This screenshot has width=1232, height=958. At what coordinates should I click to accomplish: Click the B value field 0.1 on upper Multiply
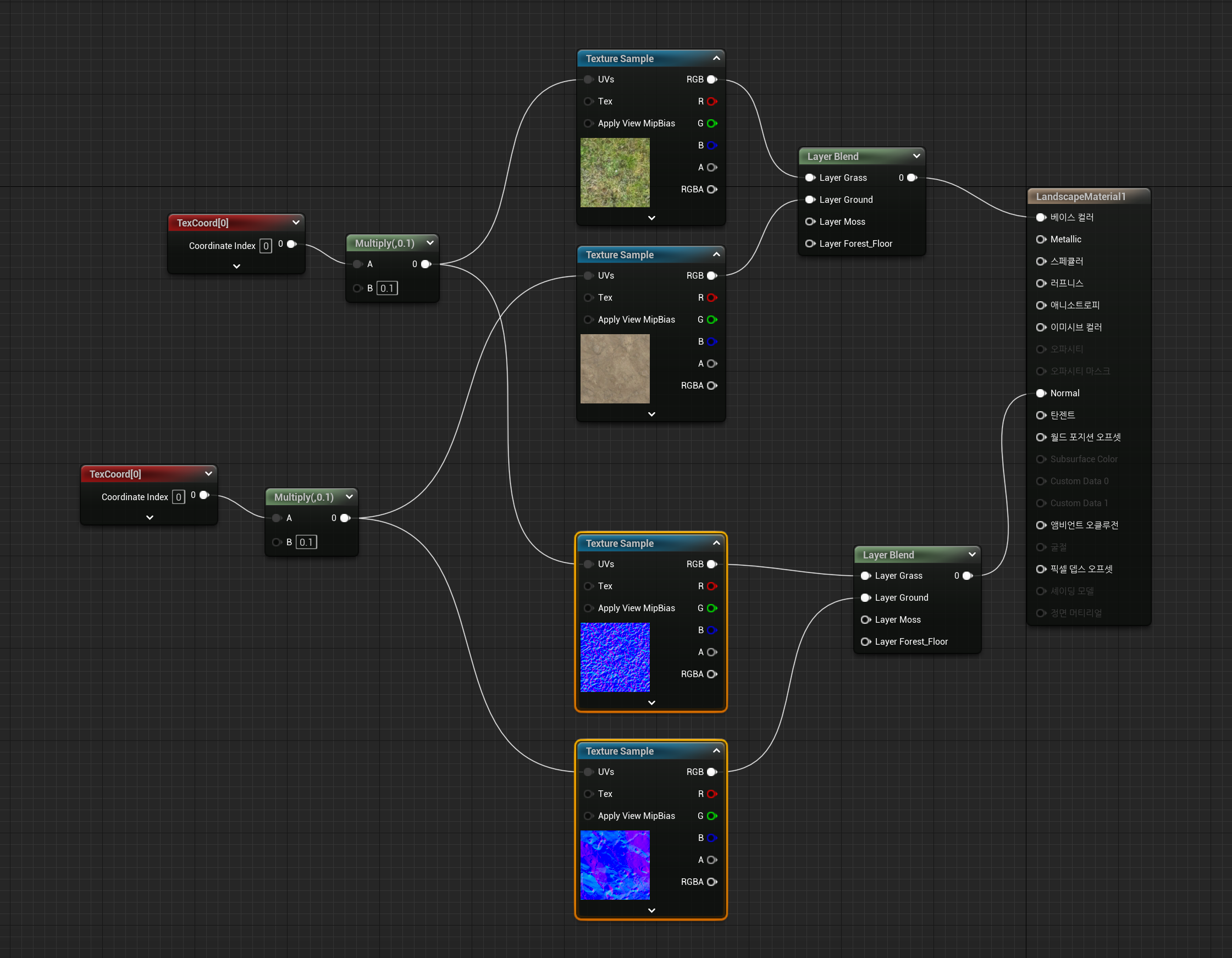coord(387,288)
